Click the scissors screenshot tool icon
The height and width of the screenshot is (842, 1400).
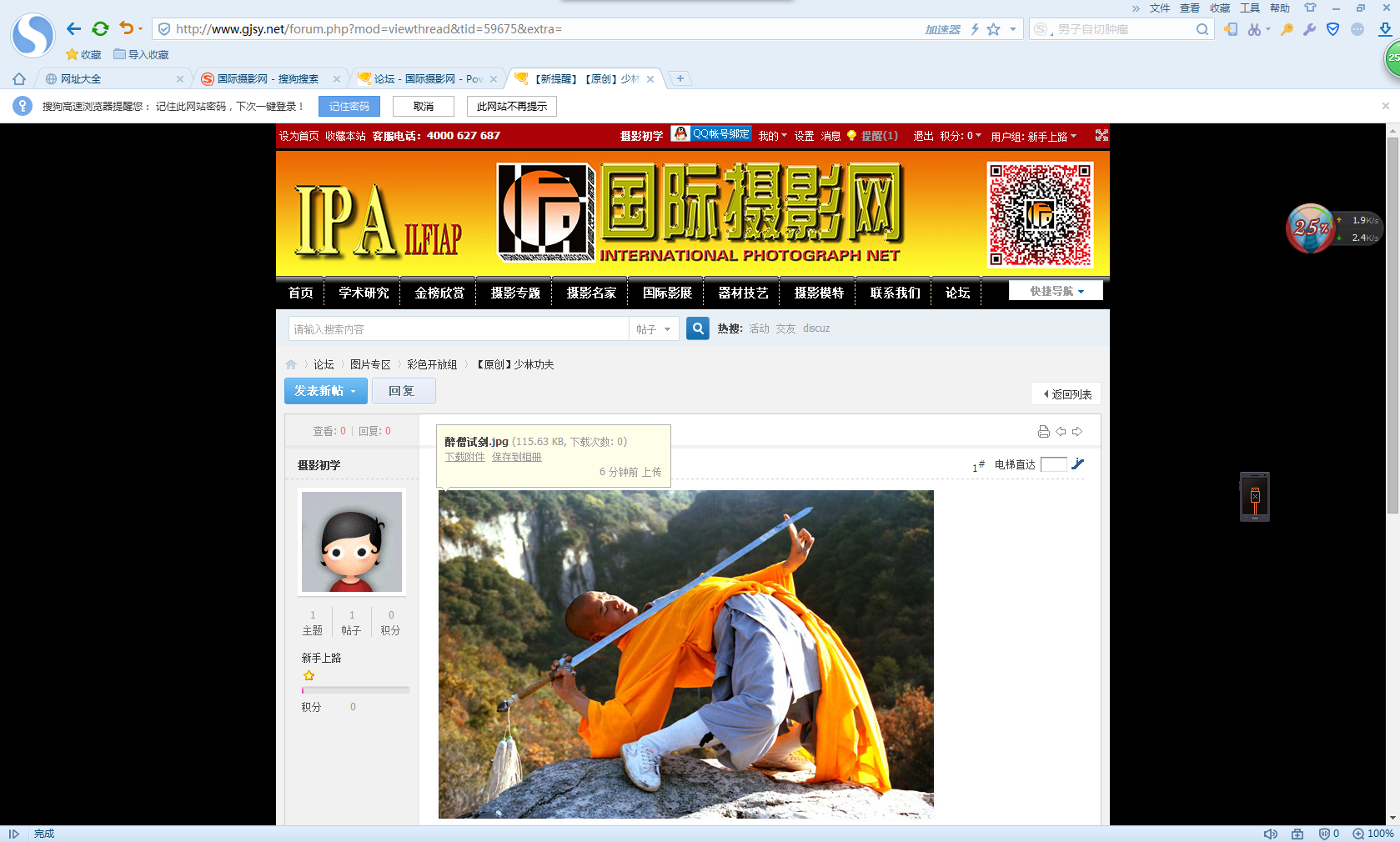[1255, 29]
